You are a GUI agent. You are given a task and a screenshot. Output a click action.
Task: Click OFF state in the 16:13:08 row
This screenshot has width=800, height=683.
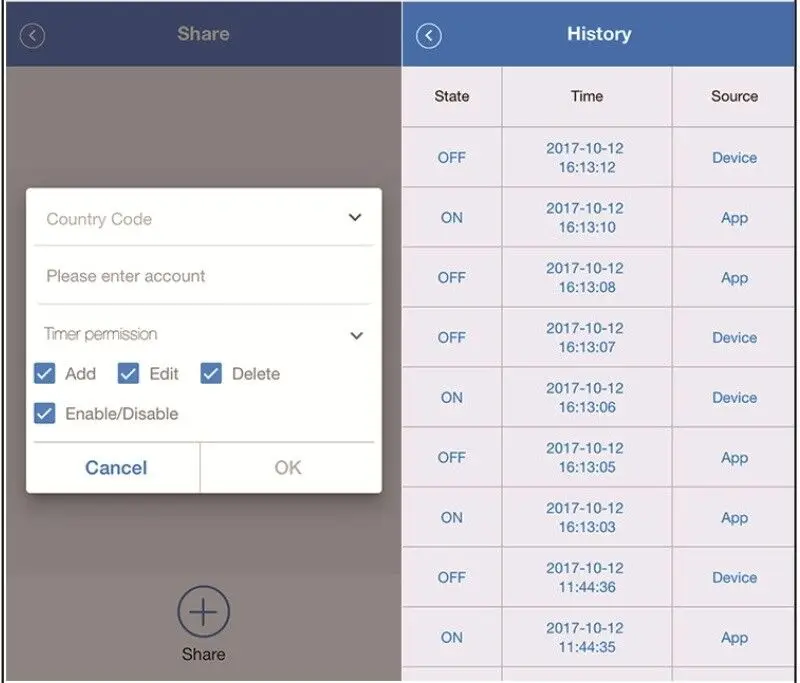click(x=452, y=277)
